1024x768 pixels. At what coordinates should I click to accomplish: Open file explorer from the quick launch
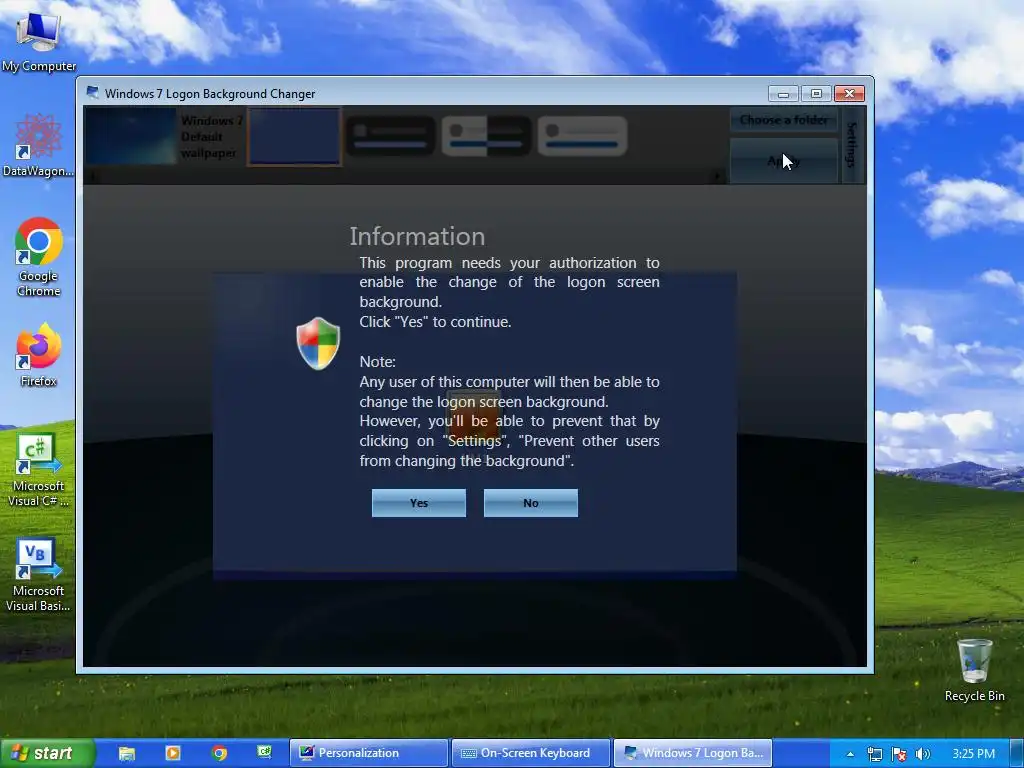pos(127,754)
